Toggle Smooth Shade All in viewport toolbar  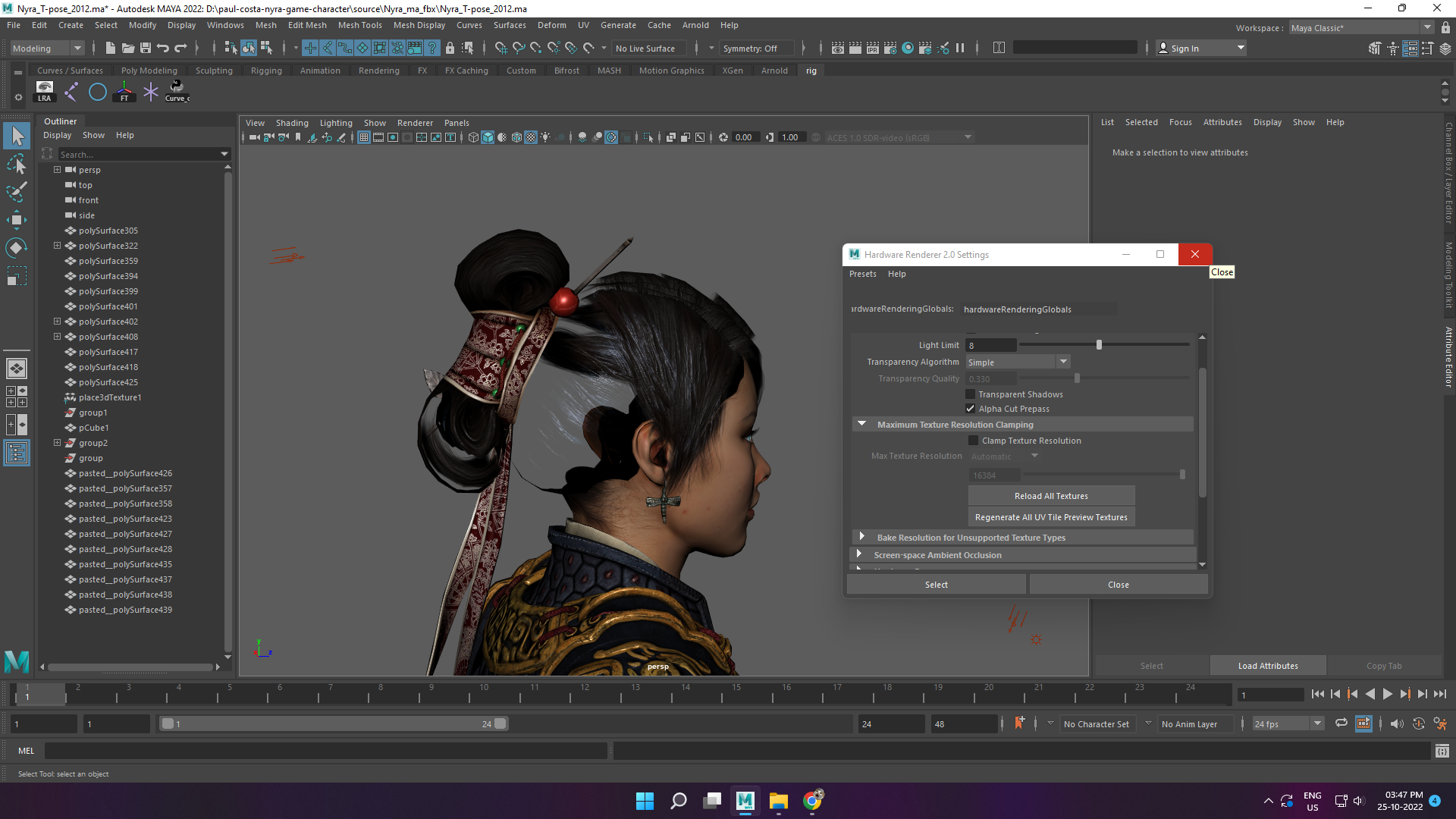click(488, 137)
